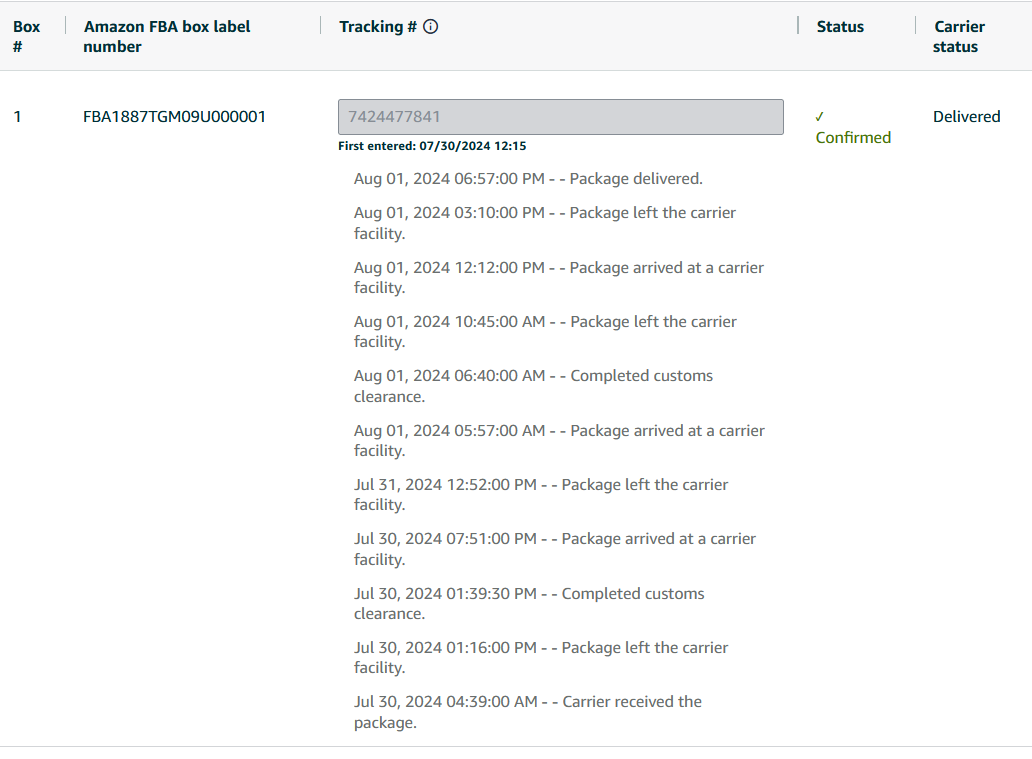
Task: Click the First entered date text
Action: pos(432,146)
